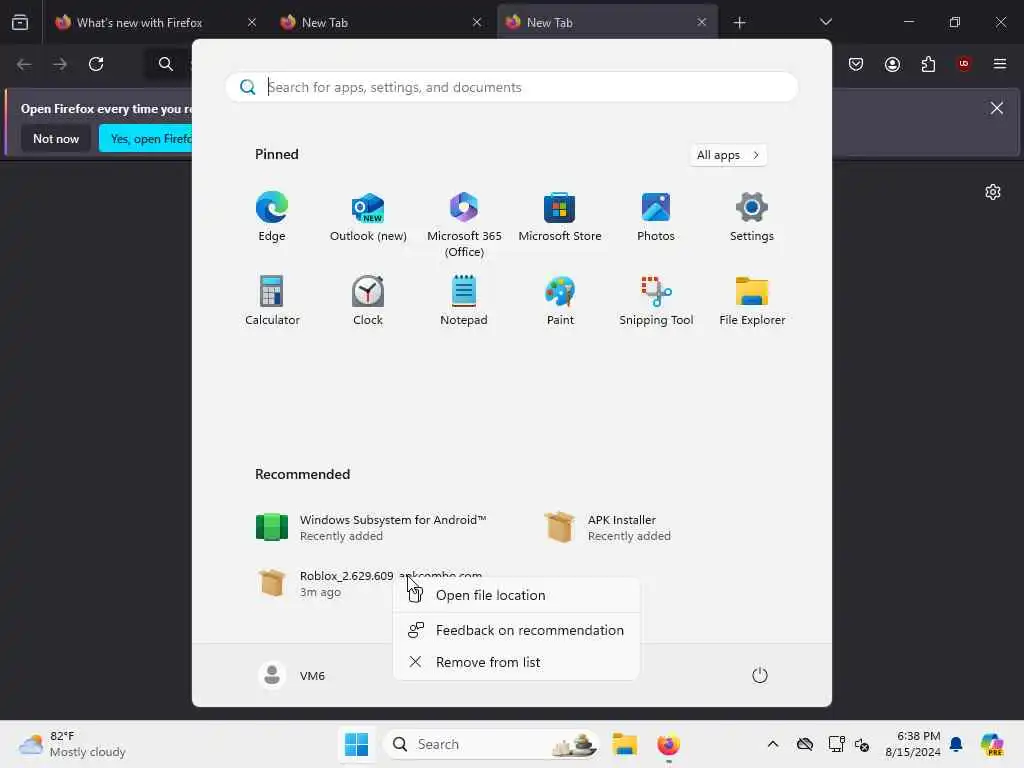Dismiss the Firefox notification bar
Screen dimensions: 1024x768
coord(997,108)
